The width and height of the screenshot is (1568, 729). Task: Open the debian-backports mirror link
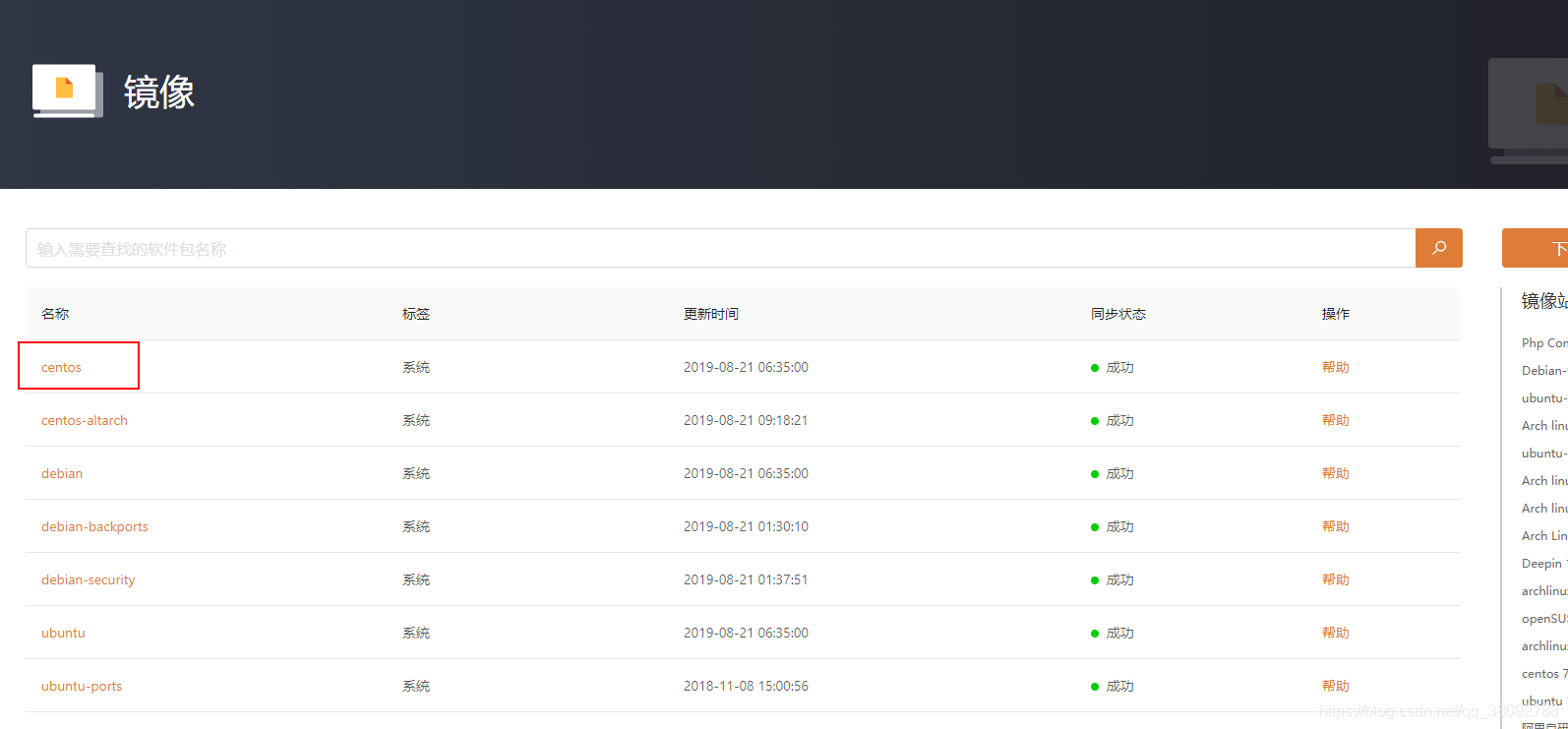pos(94,526)
